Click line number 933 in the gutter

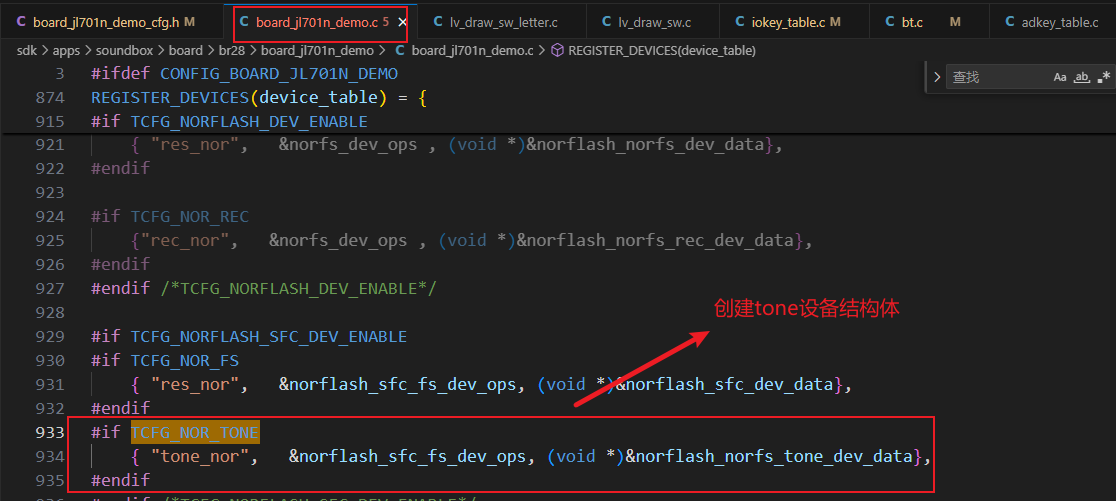click(x=50, y=432)
